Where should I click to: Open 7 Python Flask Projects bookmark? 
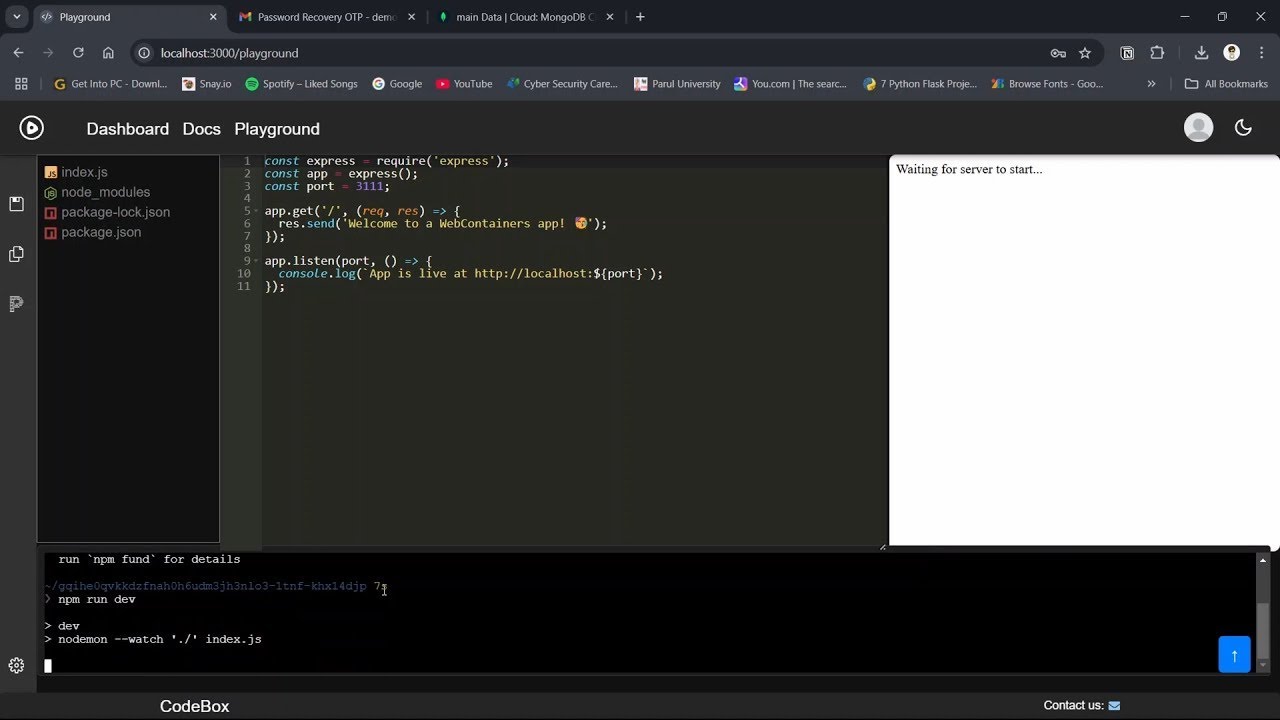919,84
